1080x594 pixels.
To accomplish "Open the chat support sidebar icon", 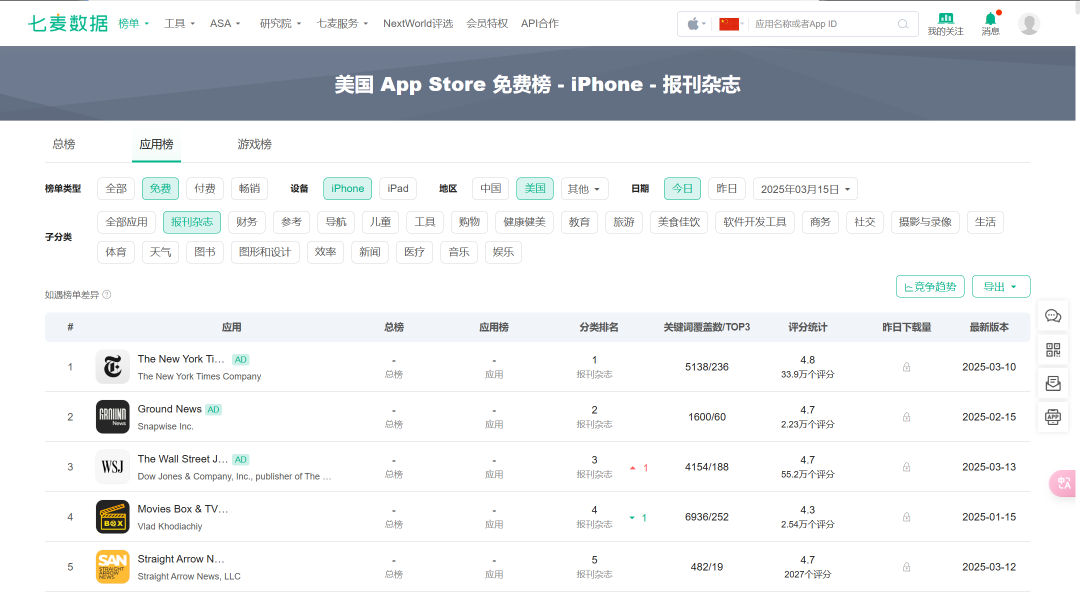I will [1053, 316].
